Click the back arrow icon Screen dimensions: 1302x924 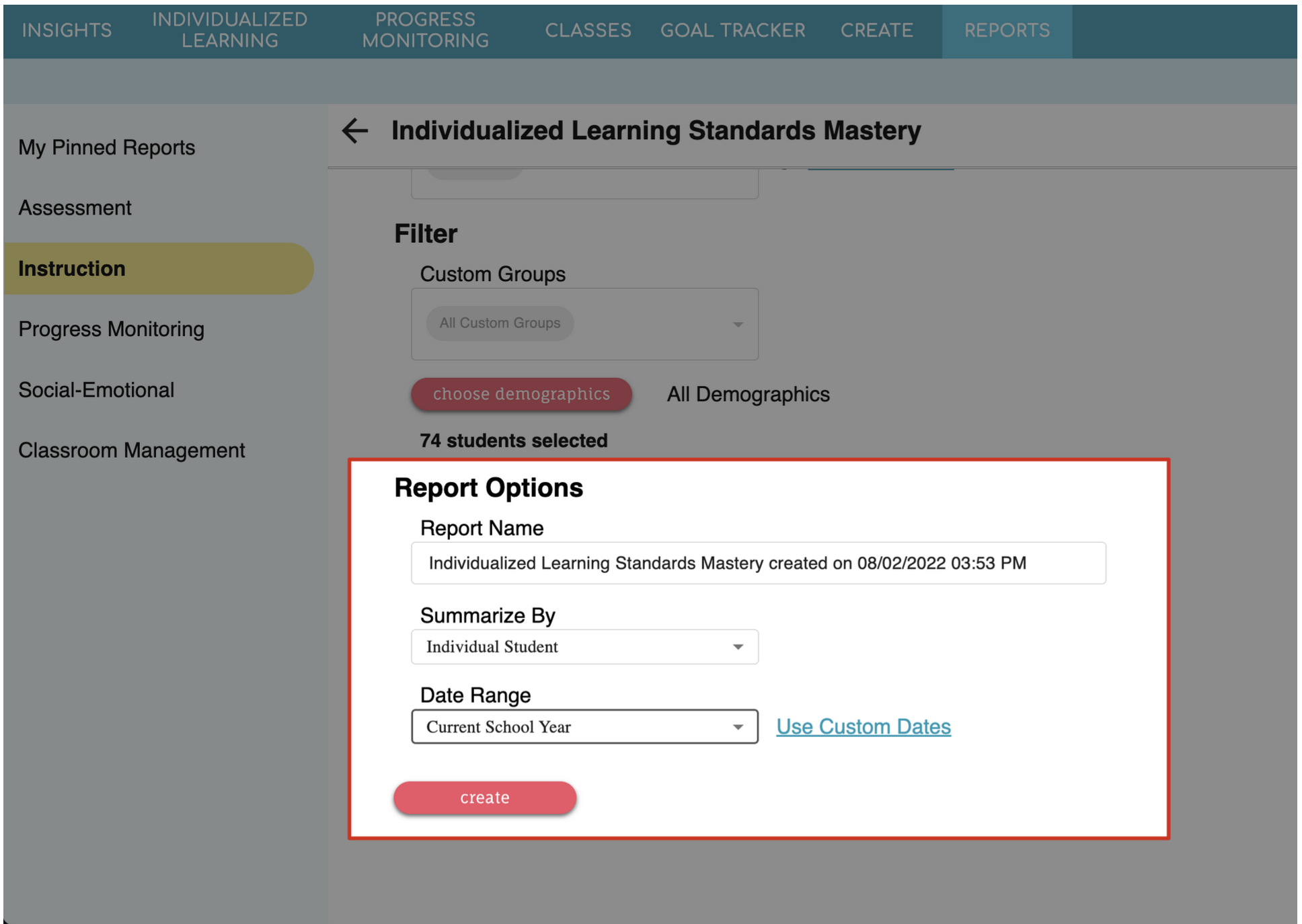coord(355,130)
